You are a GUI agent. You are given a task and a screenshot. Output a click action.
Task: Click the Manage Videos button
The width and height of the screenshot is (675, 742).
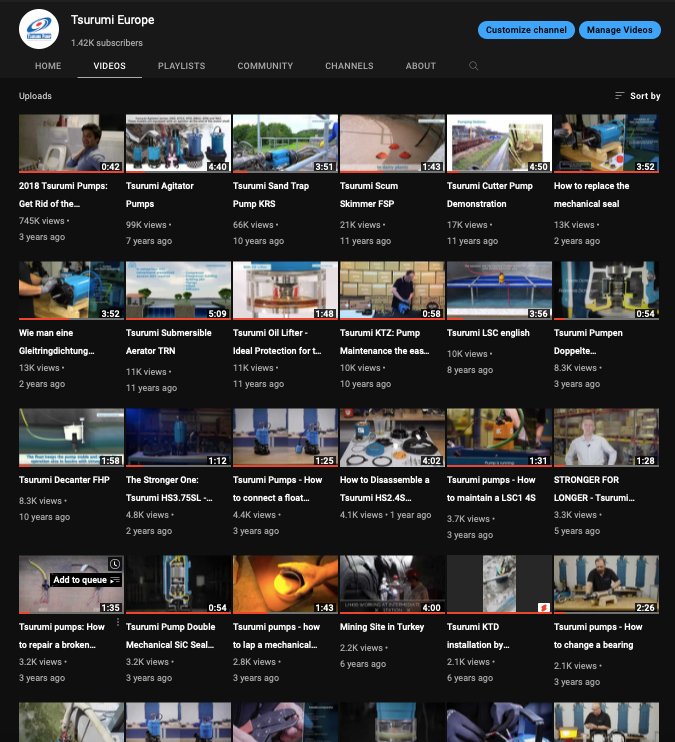620,30
